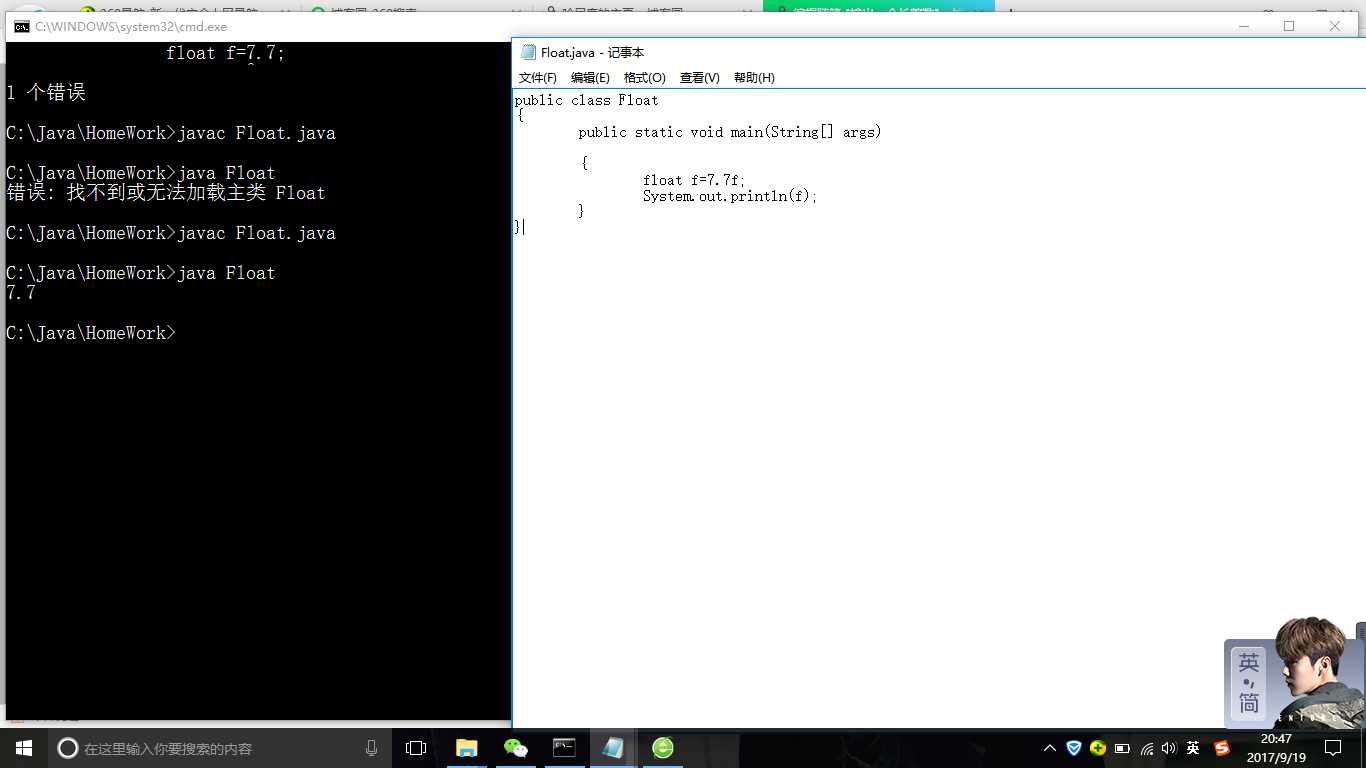Open the 编辑(E) menu in Notepad
The height and width of the screenshot is (768, 1366).
tap(590, 78)
